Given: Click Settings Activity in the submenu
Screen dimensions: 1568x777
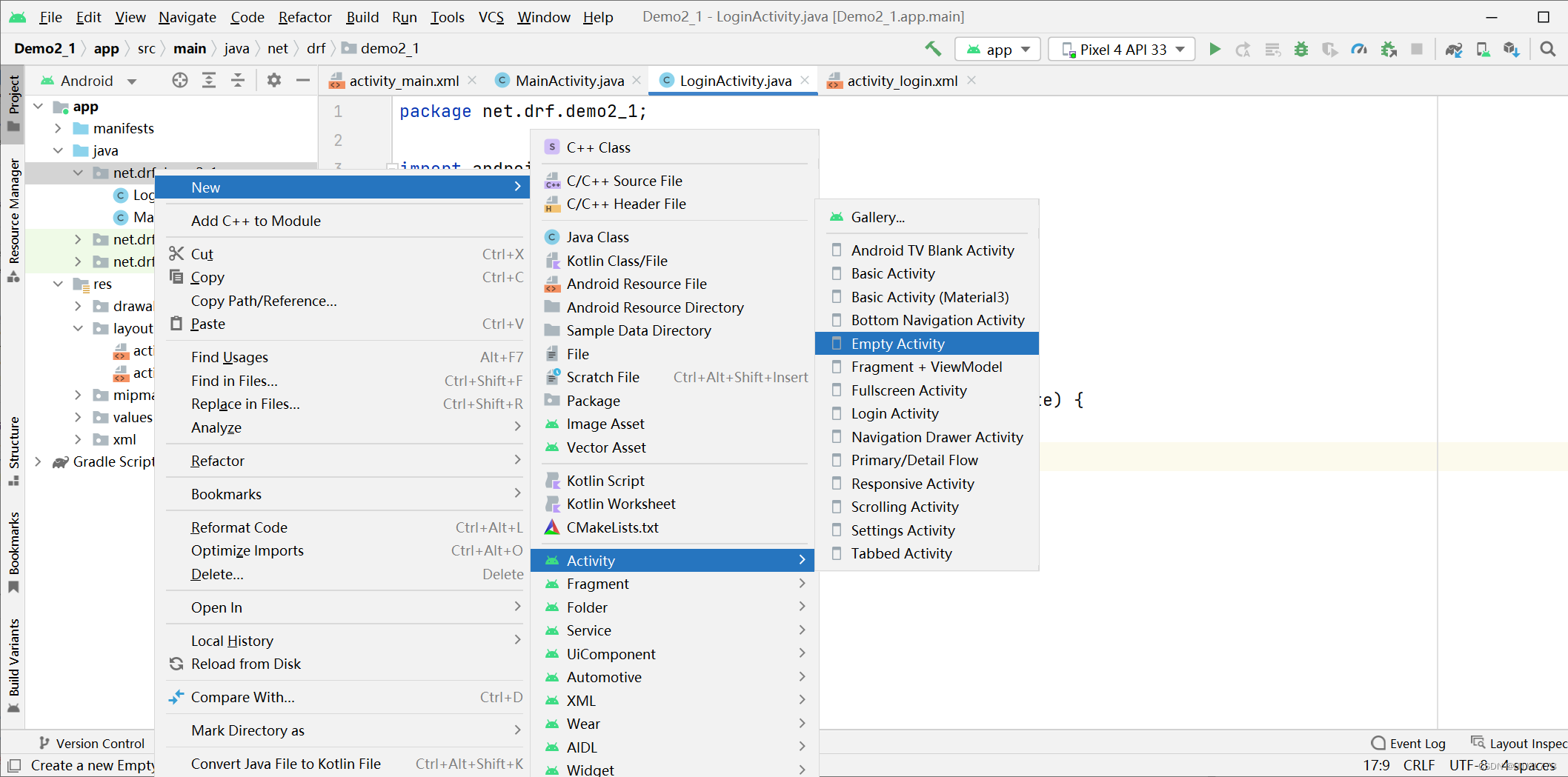Looking at the screenshot, I should (926, 530).
